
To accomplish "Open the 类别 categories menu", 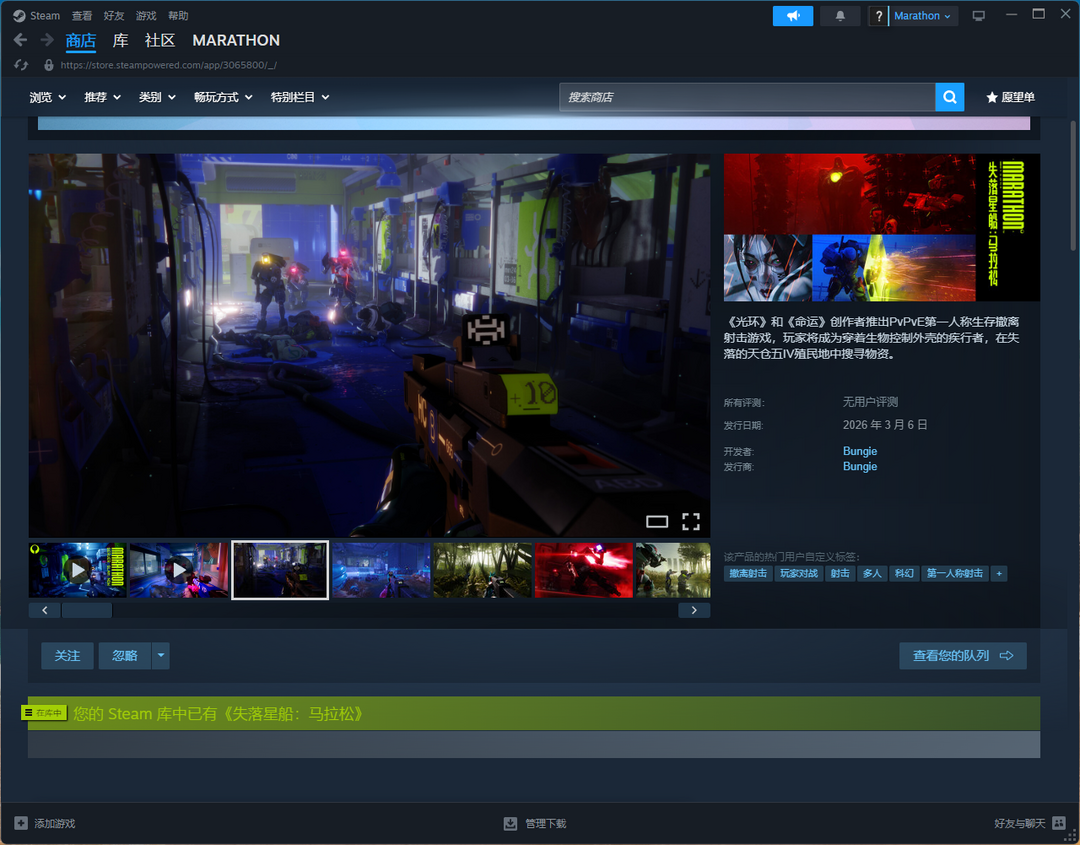I will (x=157, y=97).
